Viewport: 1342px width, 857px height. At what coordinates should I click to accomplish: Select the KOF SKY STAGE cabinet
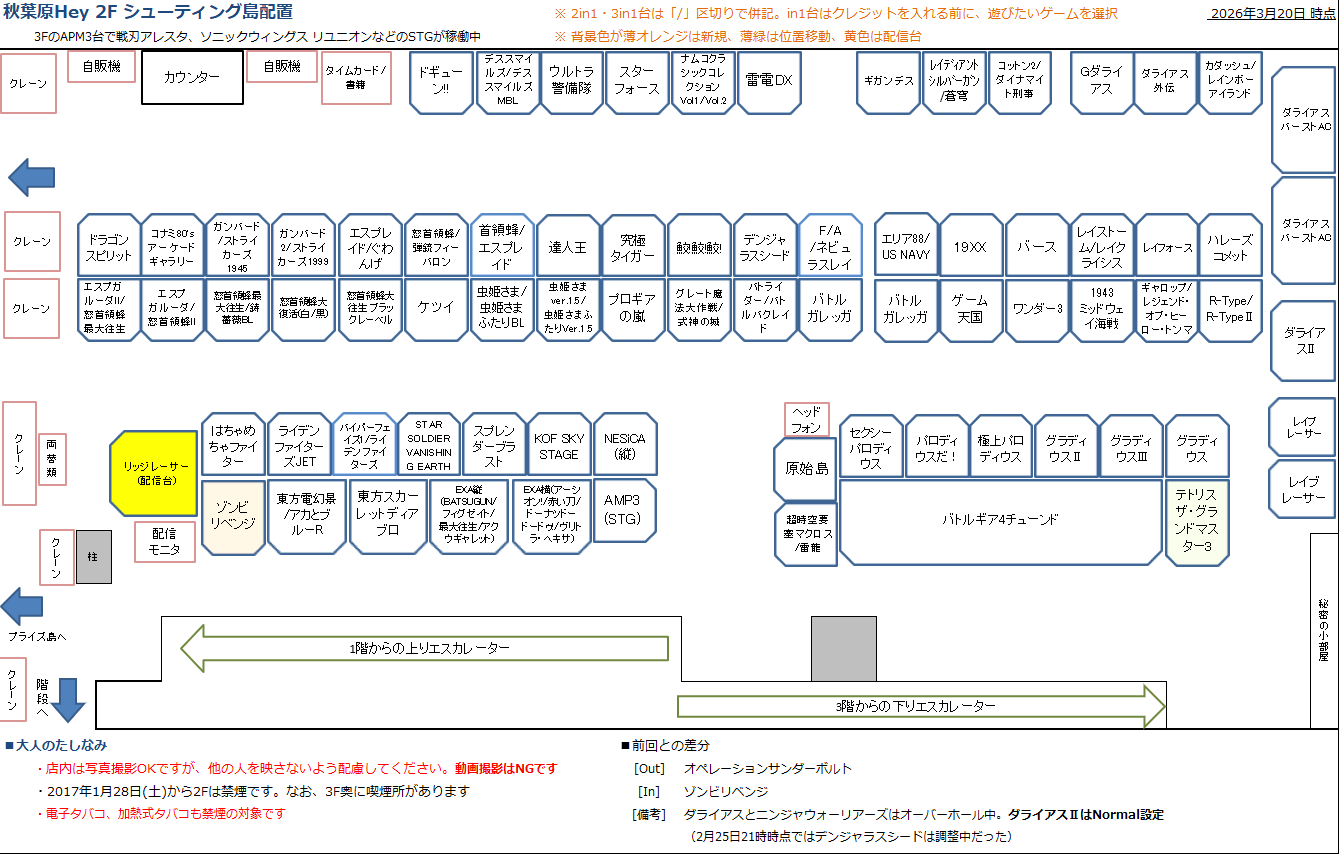pos(559,445)
